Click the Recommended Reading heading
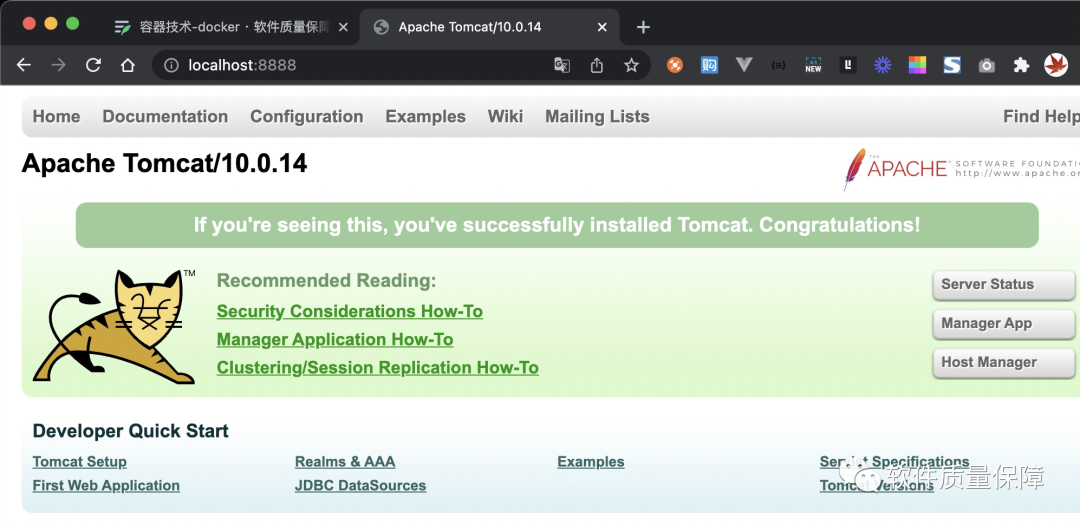This screenshot has height=525, width=1080. click(x=326, y=281)
